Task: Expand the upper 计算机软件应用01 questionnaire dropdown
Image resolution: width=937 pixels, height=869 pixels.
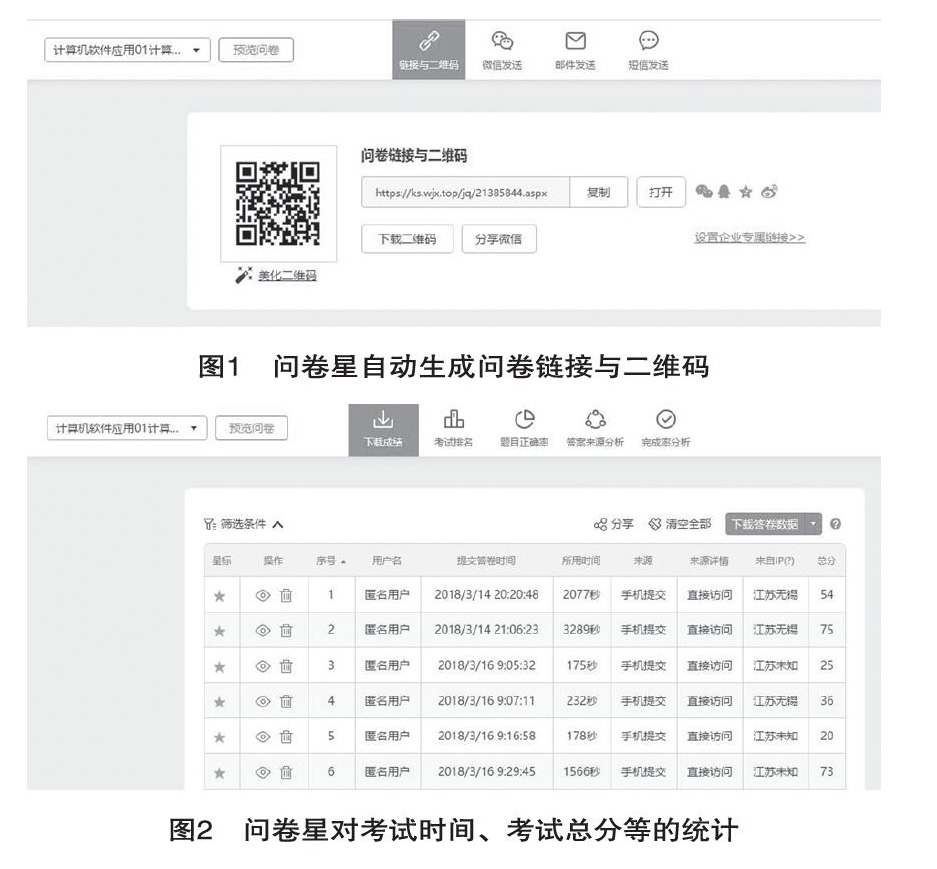Action: click(127, 50)
